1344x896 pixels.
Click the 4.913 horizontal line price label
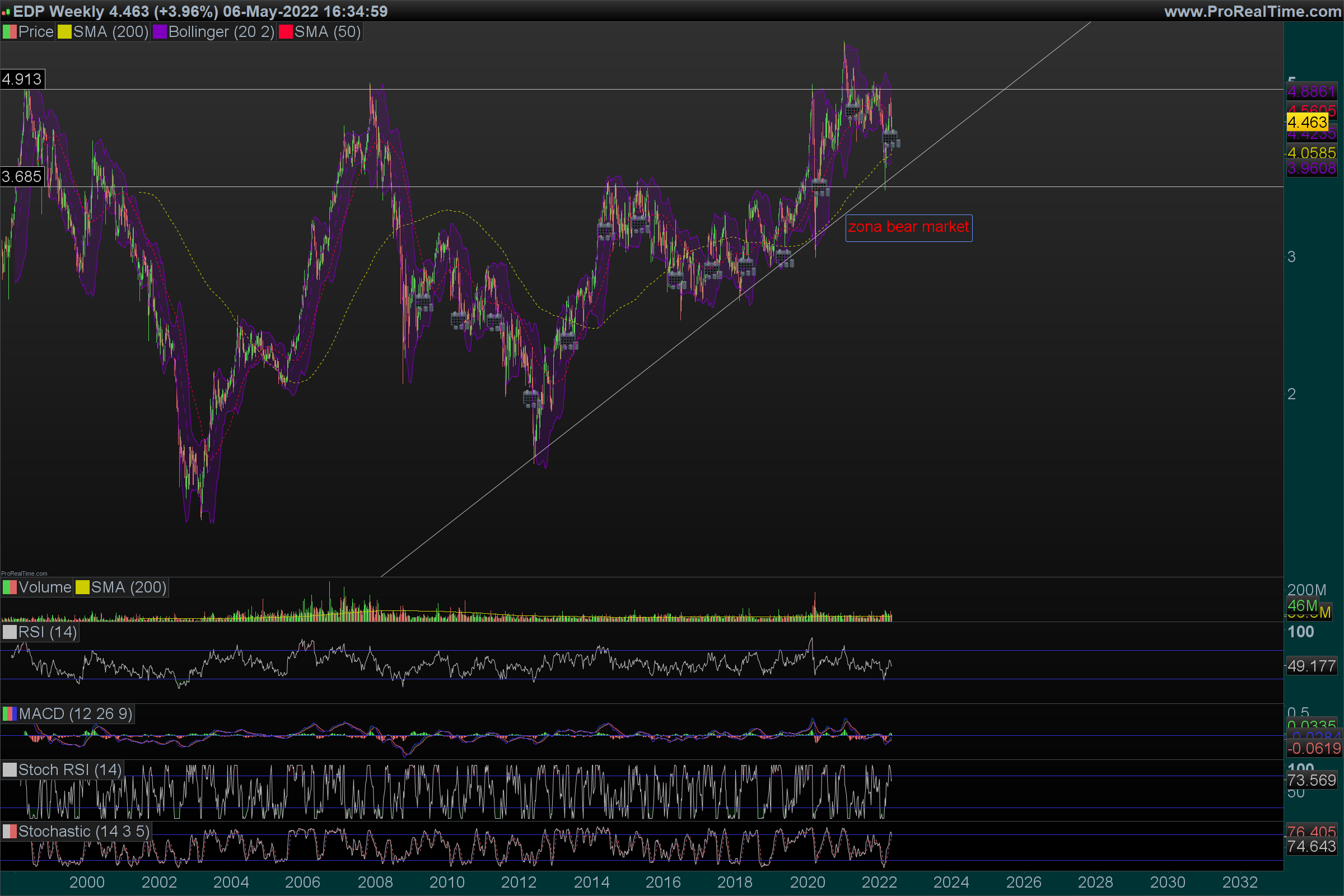22,79
